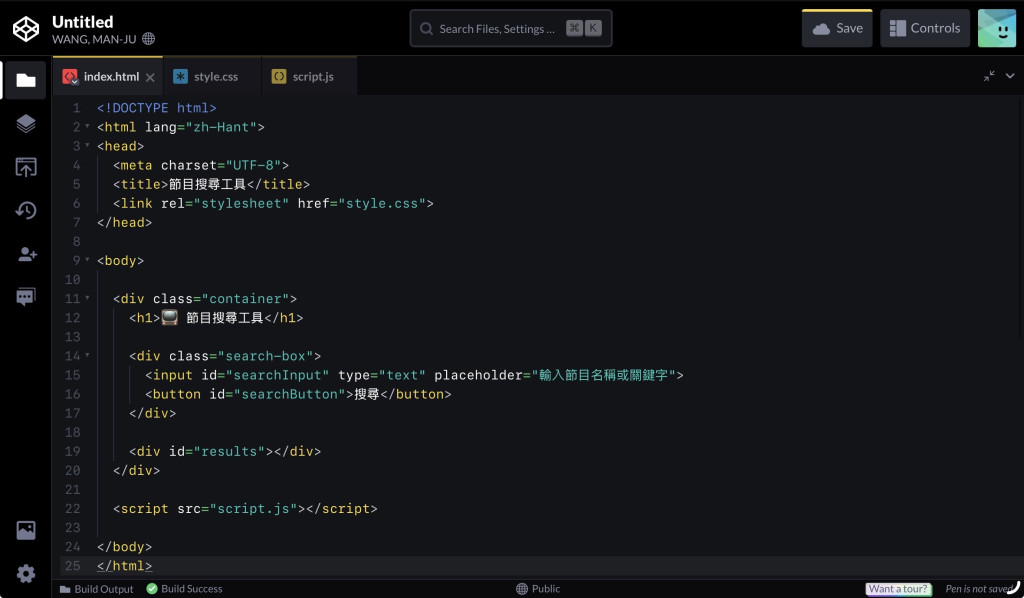
Task: Open the comments chat sidebar icon
Action: (x=25, y=297)
